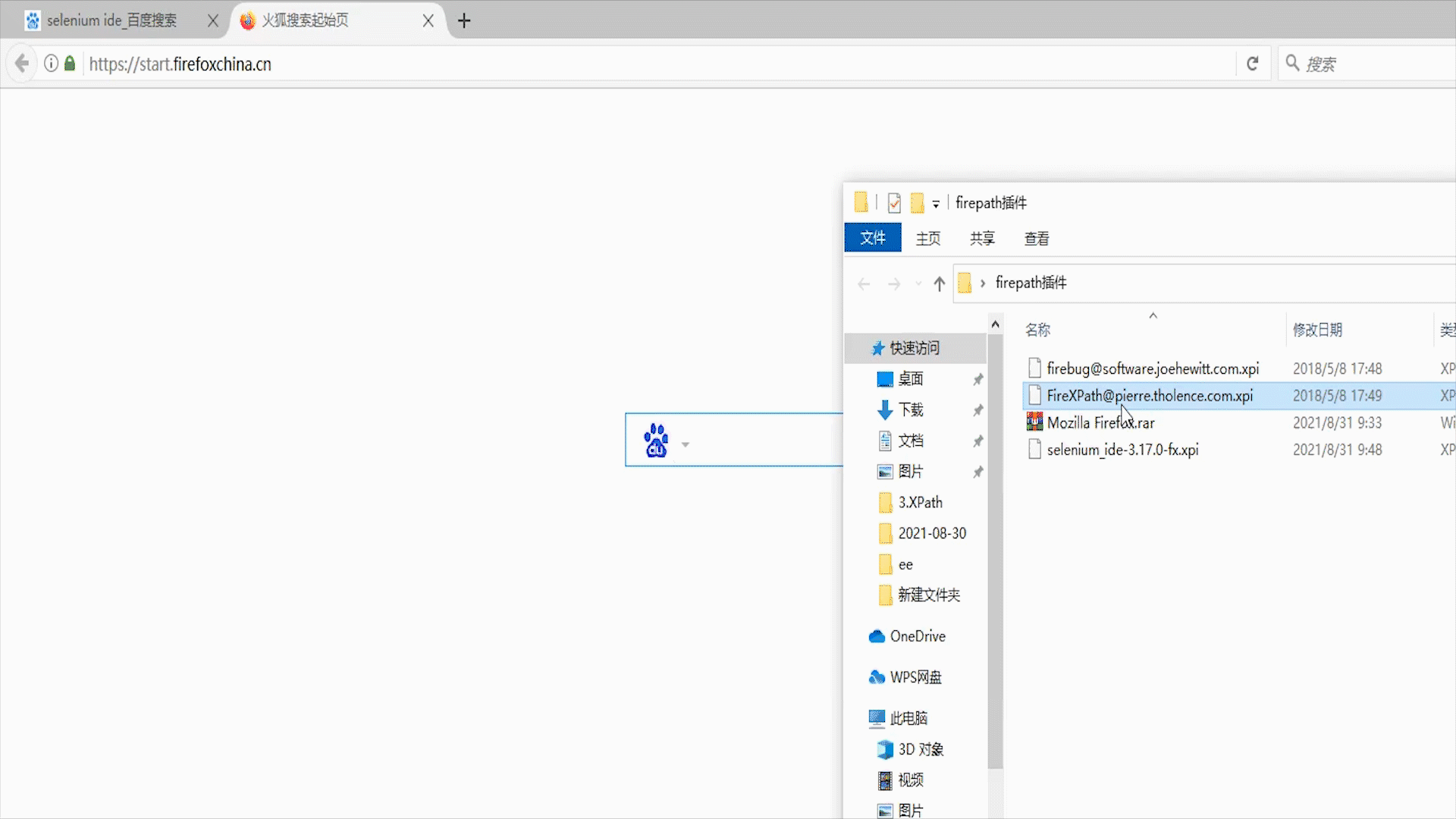Screen dimensions: 1456x819
Task: Open recent locations dropdown in Explorer
Action: [918, 284]
